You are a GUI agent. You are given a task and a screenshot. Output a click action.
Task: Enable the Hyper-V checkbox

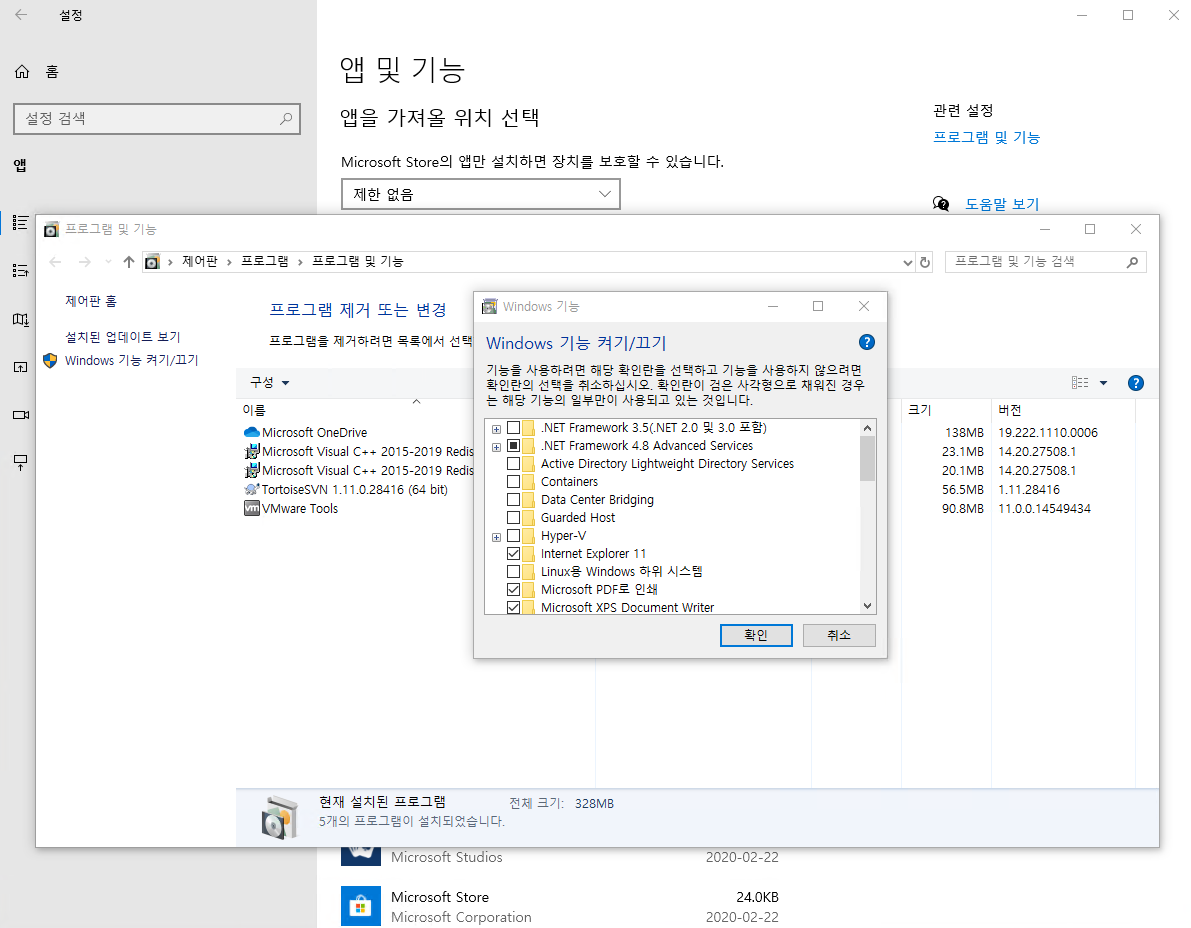coord(513,535)
